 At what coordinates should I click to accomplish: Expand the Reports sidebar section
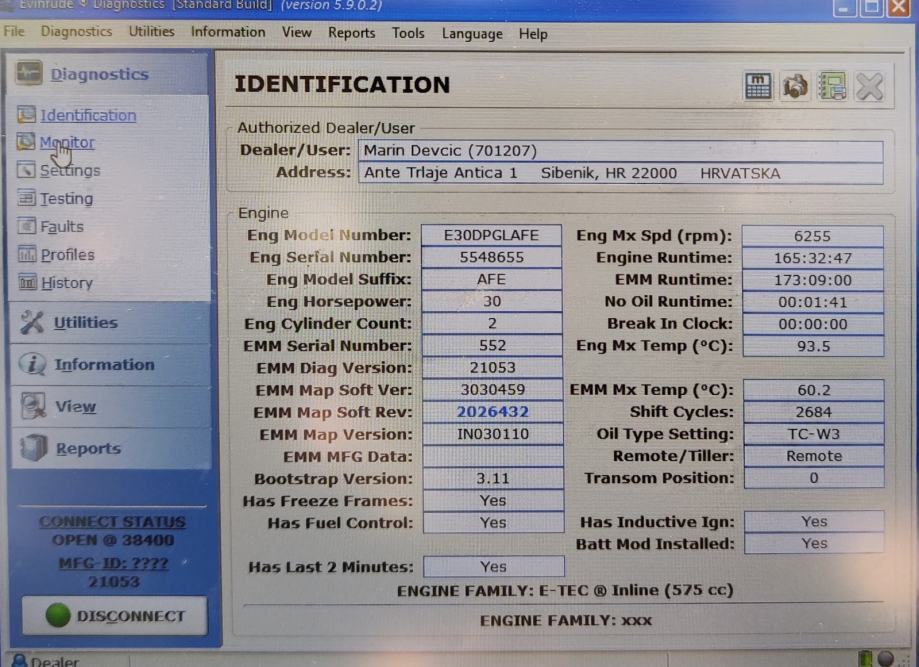(88, 449)
